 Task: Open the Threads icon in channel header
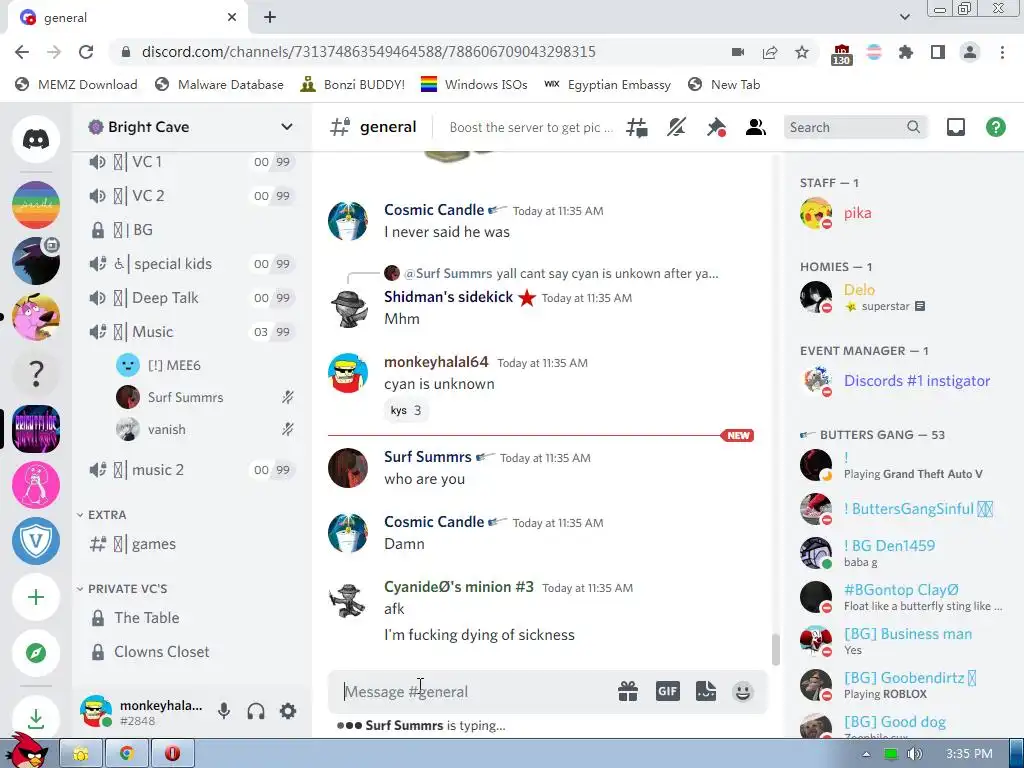pyautogui.click(x=637, y=127)
